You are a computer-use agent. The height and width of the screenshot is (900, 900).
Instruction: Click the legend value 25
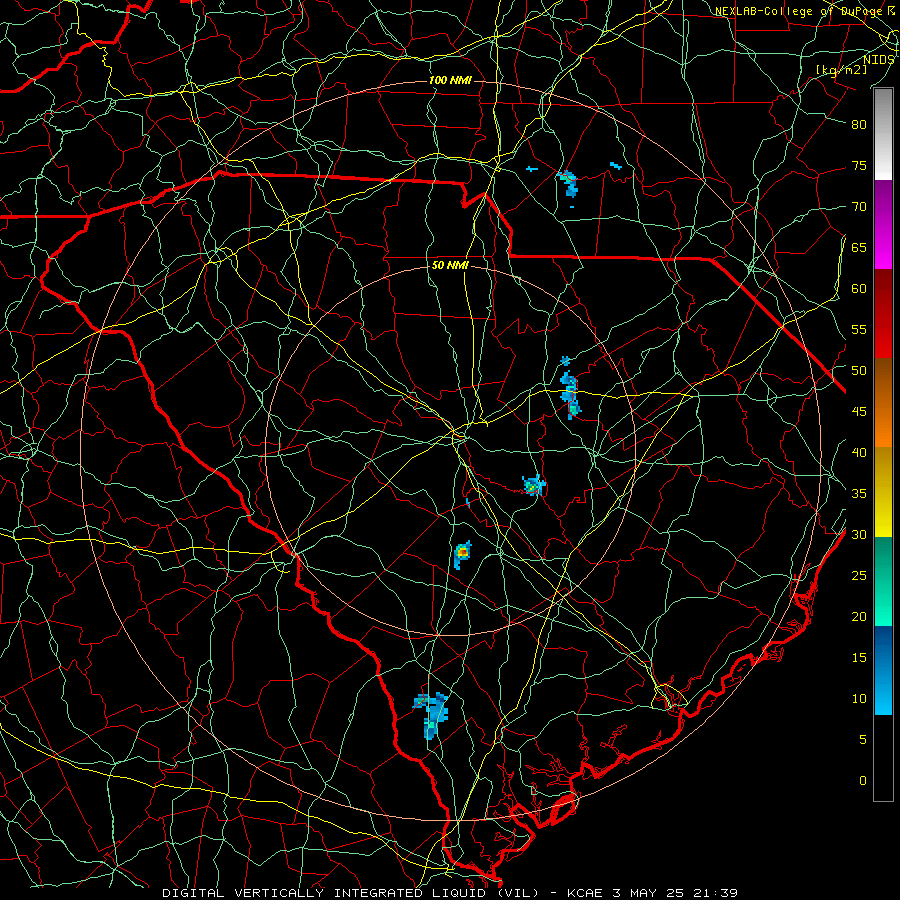859,576
